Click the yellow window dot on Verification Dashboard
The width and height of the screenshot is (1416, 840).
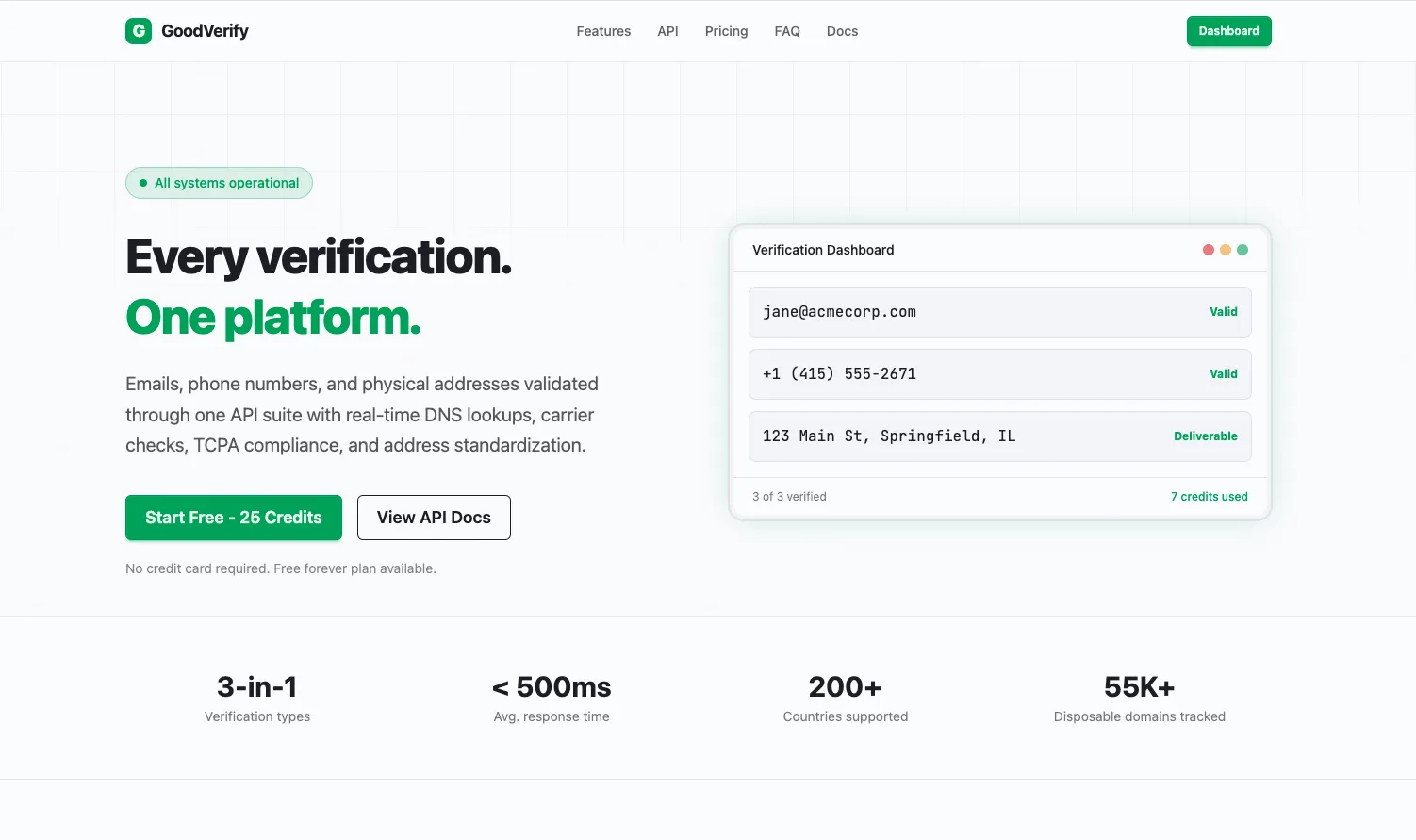[x=1226, y=250]
